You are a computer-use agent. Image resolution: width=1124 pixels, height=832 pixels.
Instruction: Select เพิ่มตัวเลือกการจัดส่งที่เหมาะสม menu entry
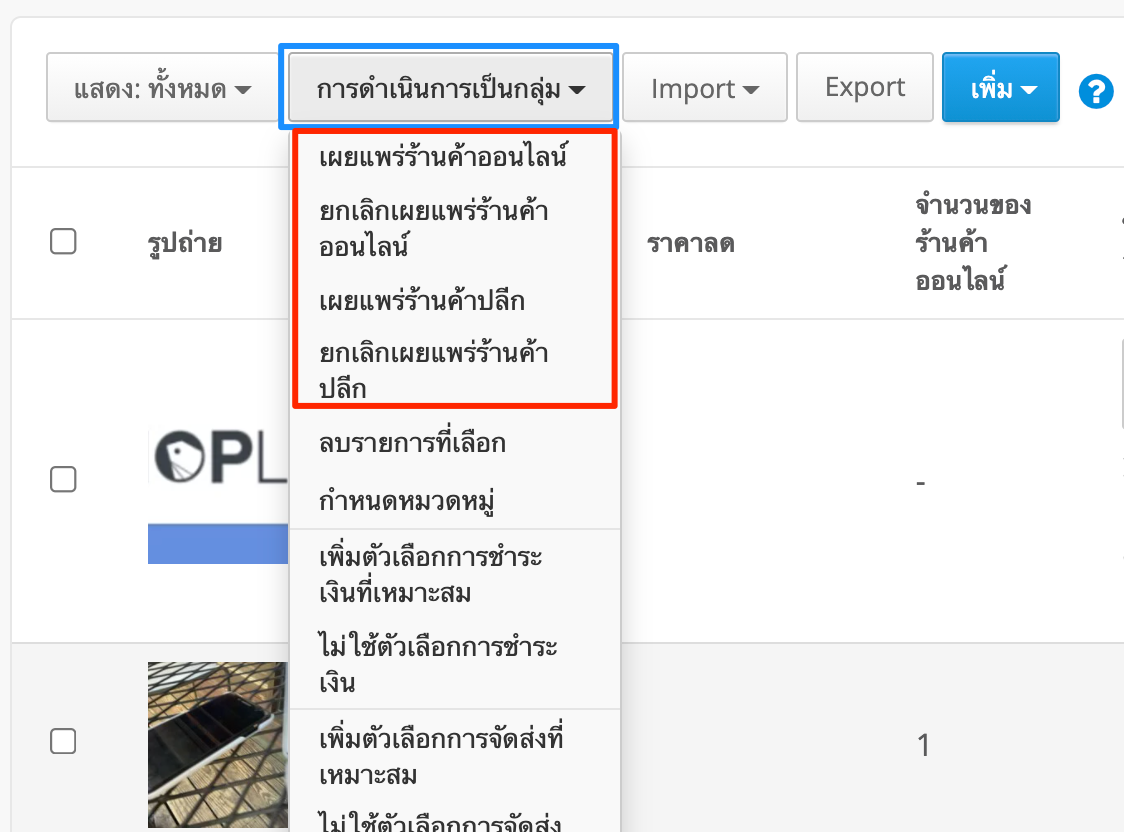(454, 756)
